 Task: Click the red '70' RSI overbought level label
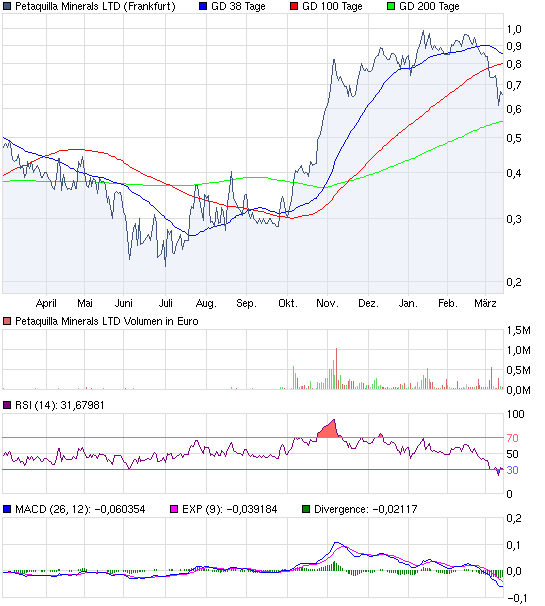click(x=513, y=438)
